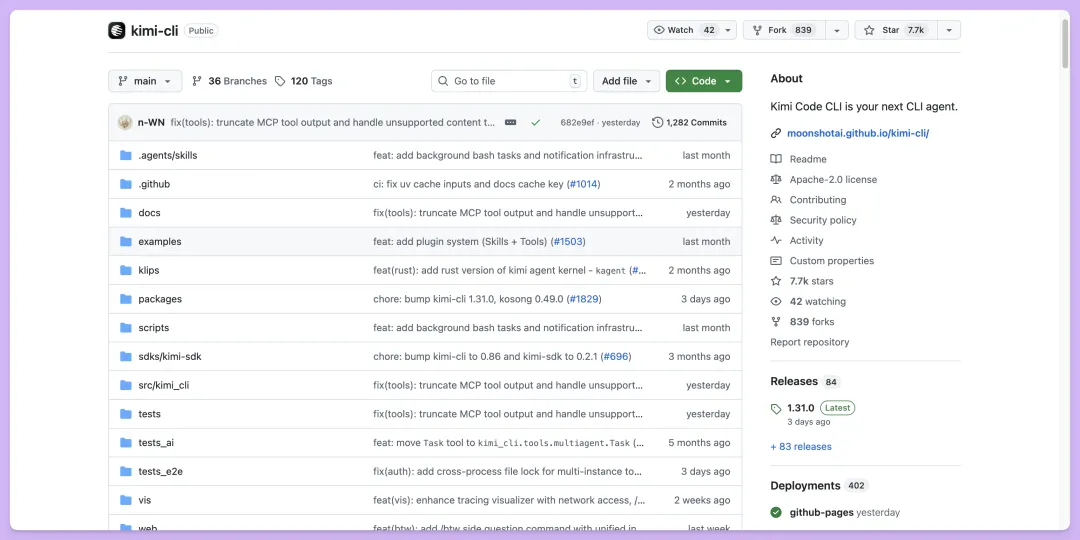1080x540 pixels.
Task: Open the star lists dropdown arrow
Action: pos(949,30)
